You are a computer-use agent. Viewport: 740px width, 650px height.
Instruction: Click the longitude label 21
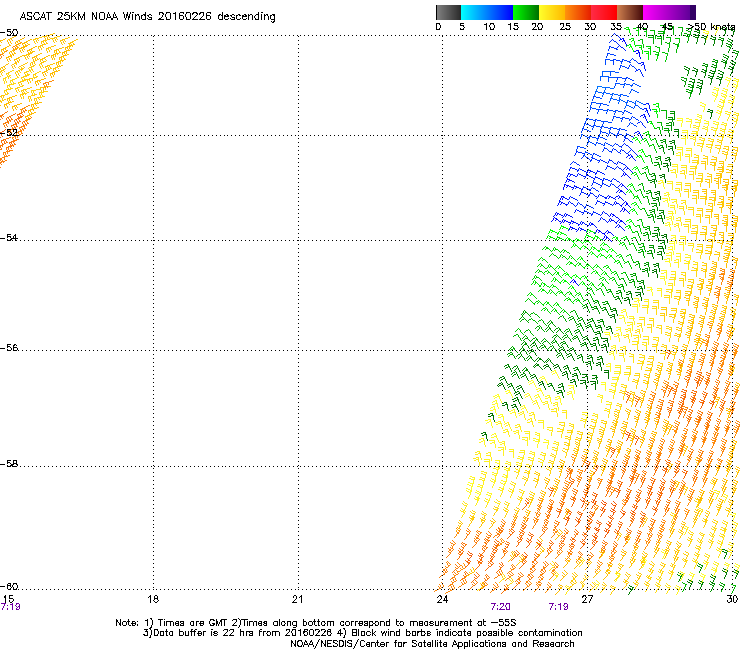tap(297, 599)
